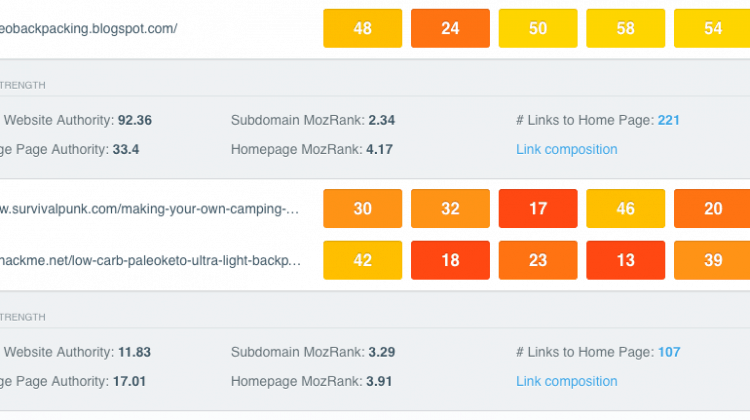Viewport: 750px width, 420px height.
Task: Click the 107 links to home page number
Action: pos(669,352)
